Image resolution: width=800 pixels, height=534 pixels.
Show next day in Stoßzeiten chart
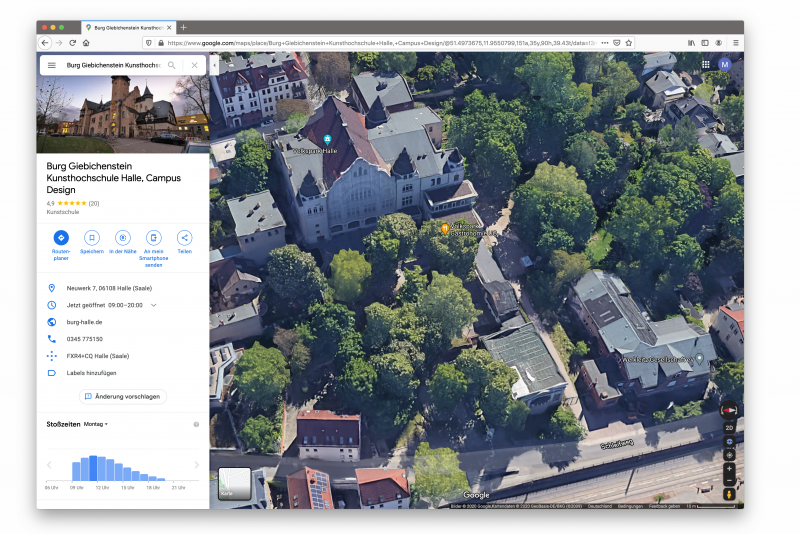coord(197,465)
